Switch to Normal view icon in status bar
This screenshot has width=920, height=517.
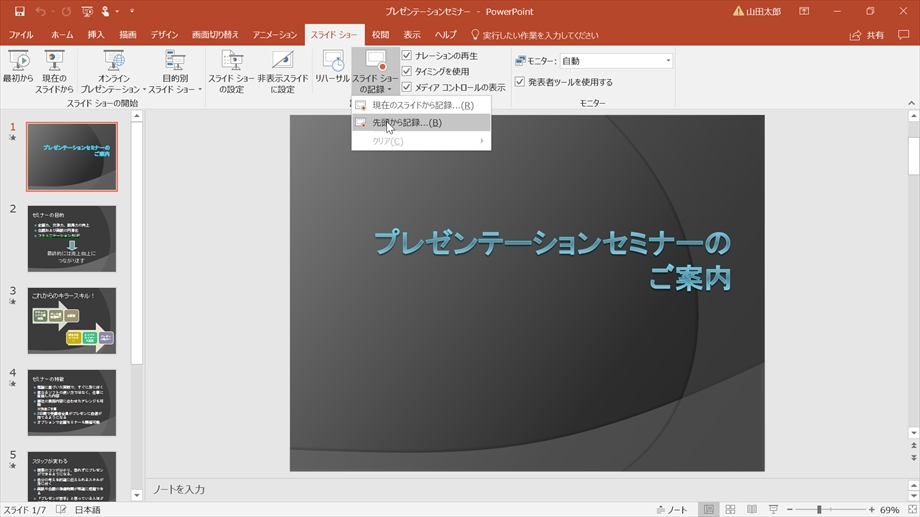tap(709, 509)
